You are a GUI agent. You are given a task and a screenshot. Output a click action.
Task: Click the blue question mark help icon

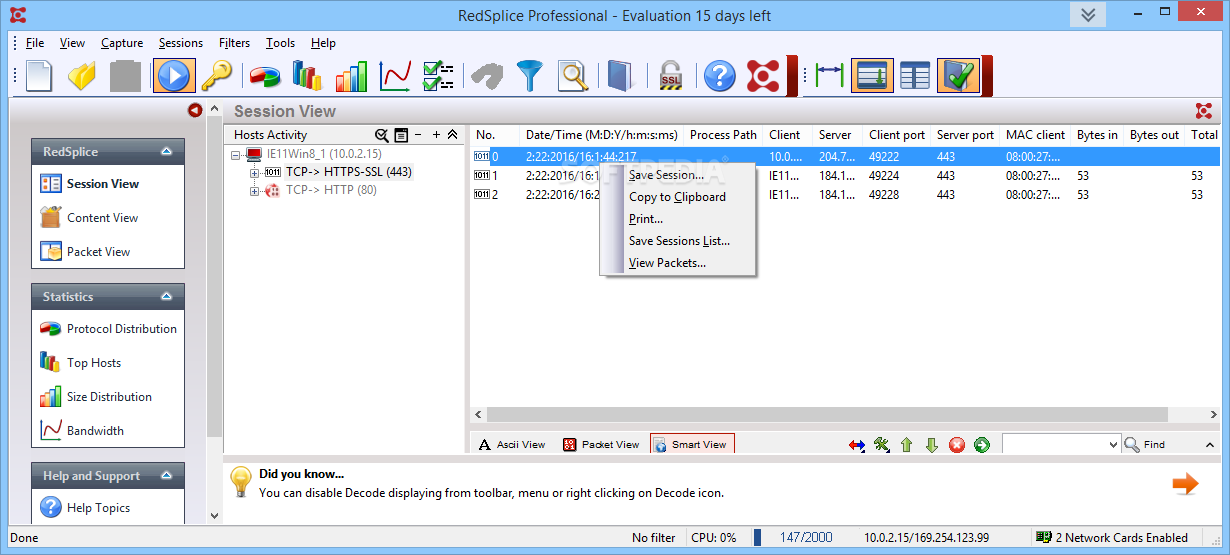719,76
